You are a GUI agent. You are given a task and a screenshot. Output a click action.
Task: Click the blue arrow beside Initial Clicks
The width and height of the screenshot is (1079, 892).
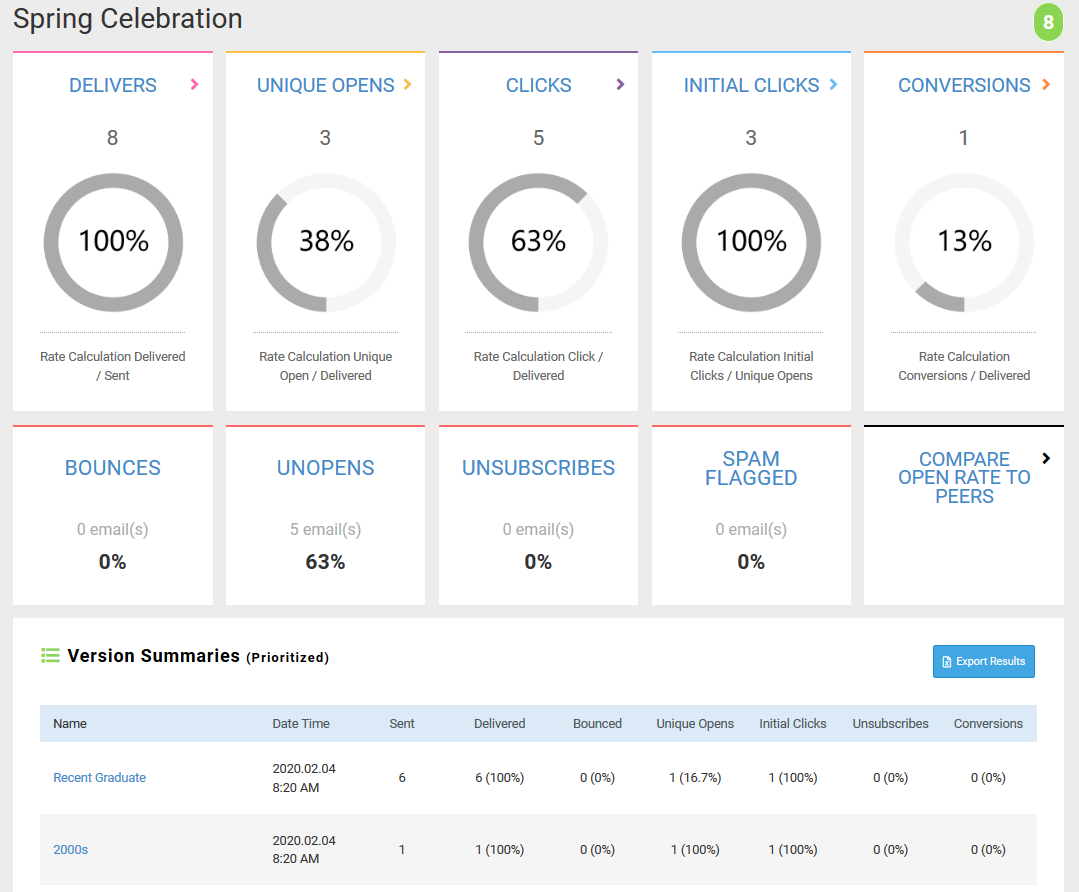(833, 85)
